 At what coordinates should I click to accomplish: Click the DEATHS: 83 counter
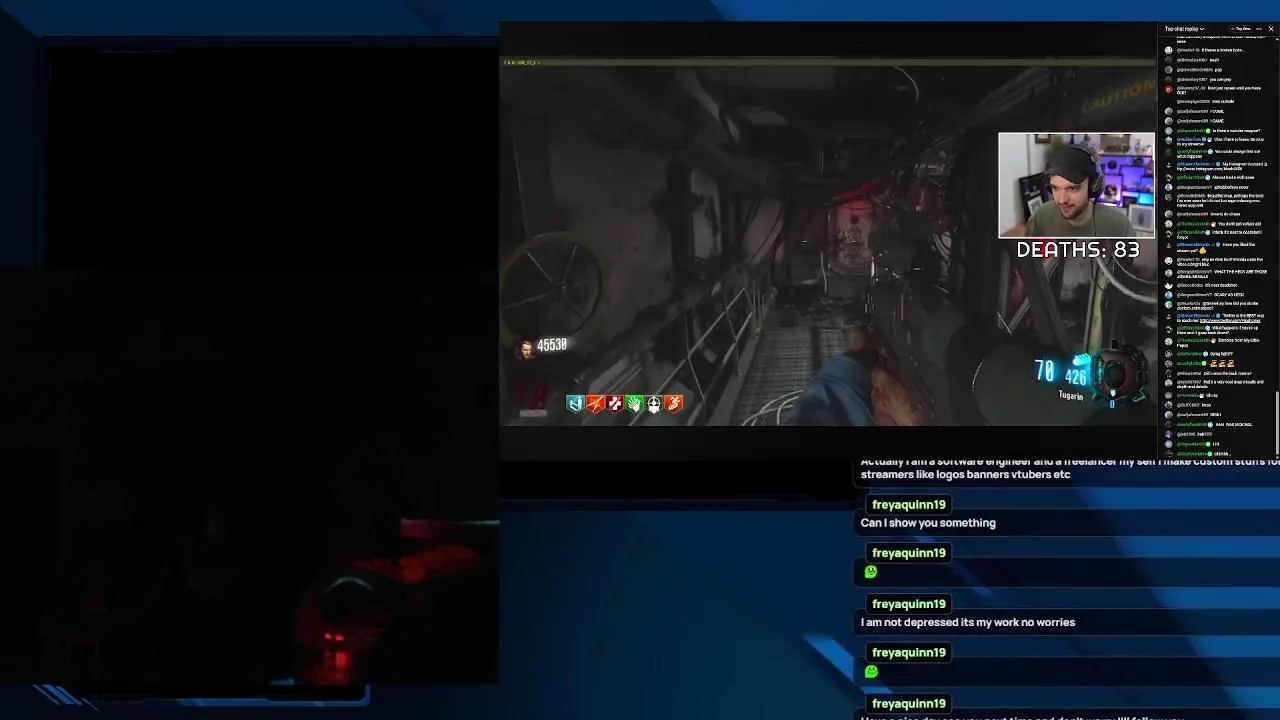click(1078, 250)
